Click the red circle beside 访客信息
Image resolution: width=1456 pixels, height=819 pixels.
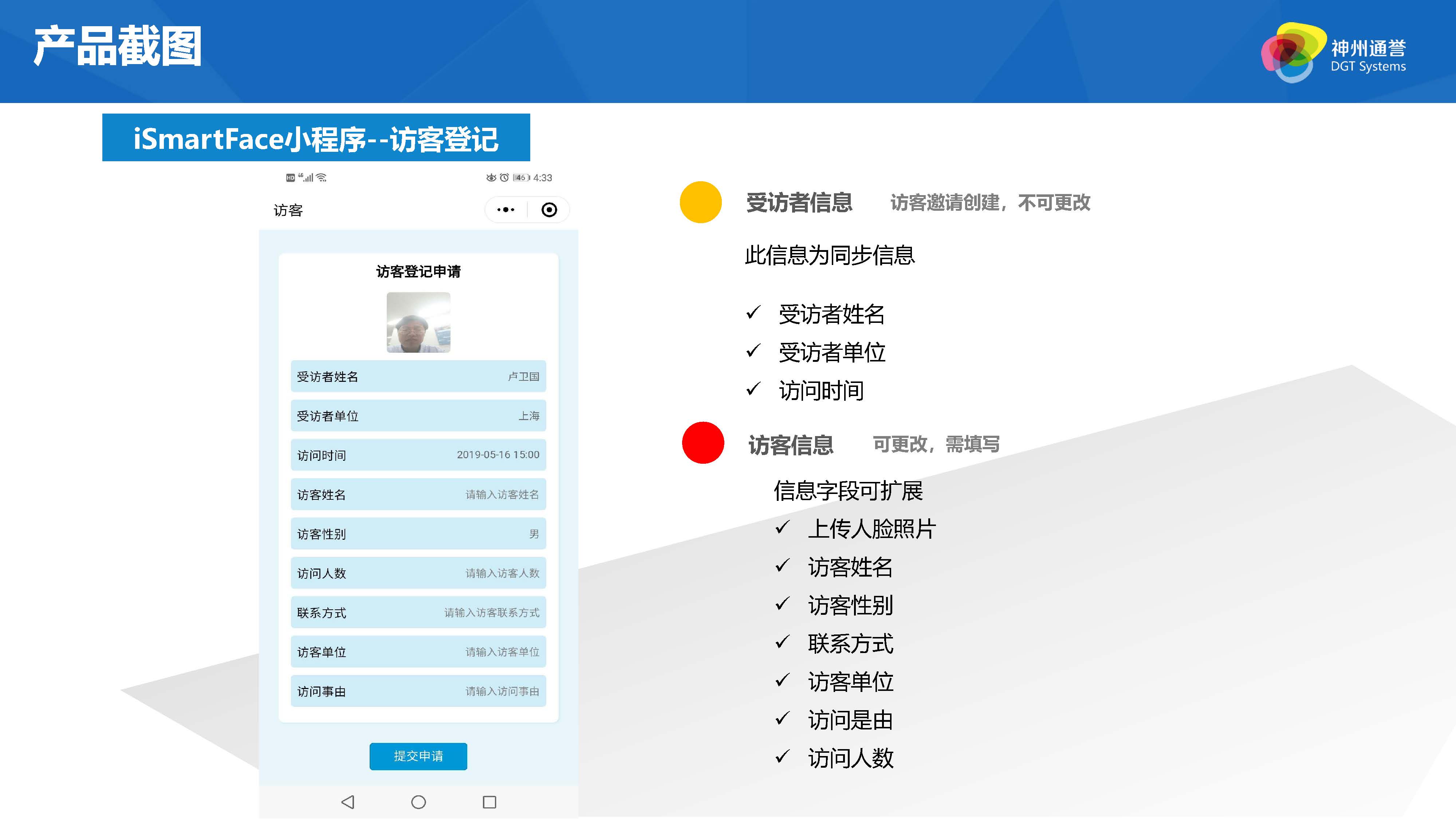[x=703, y=443]
